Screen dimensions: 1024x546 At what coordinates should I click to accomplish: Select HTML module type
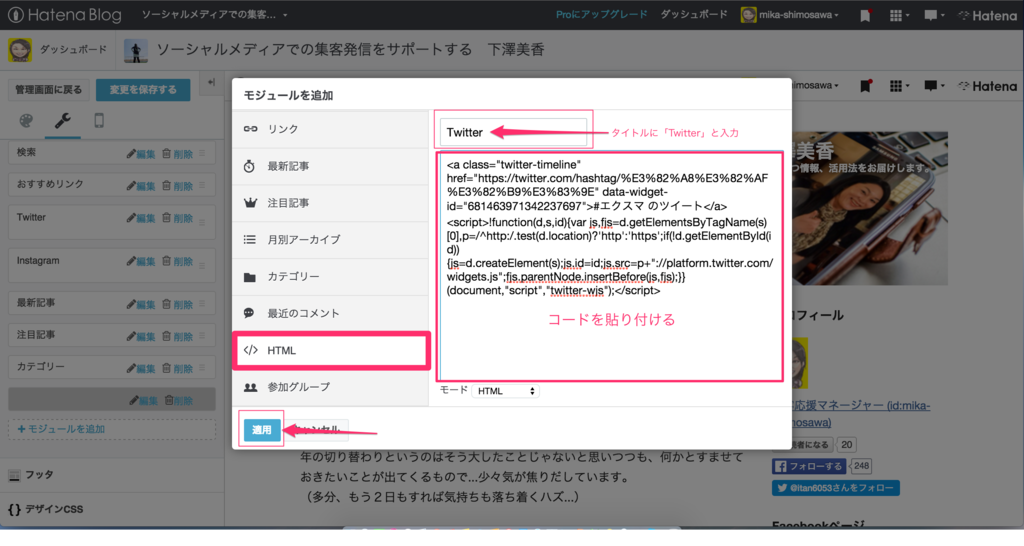(330, 351)
